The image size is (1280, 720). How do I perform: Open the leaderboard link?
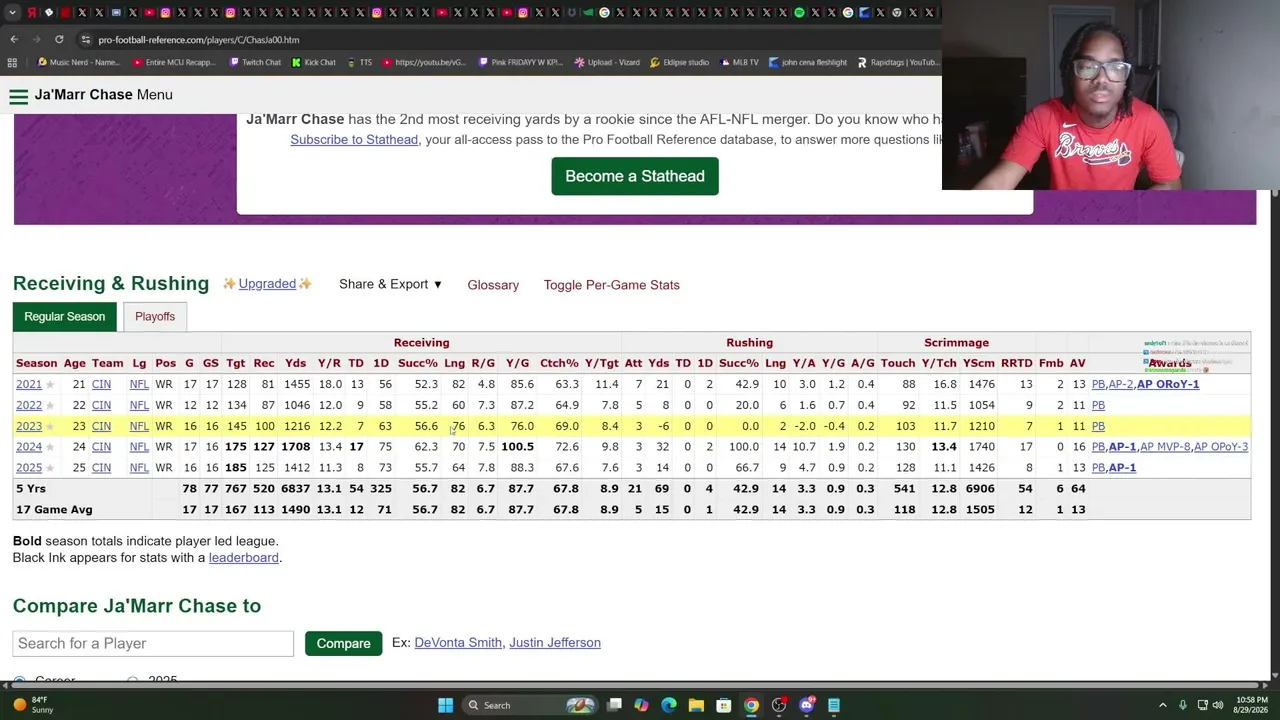[x=244, y=557]
